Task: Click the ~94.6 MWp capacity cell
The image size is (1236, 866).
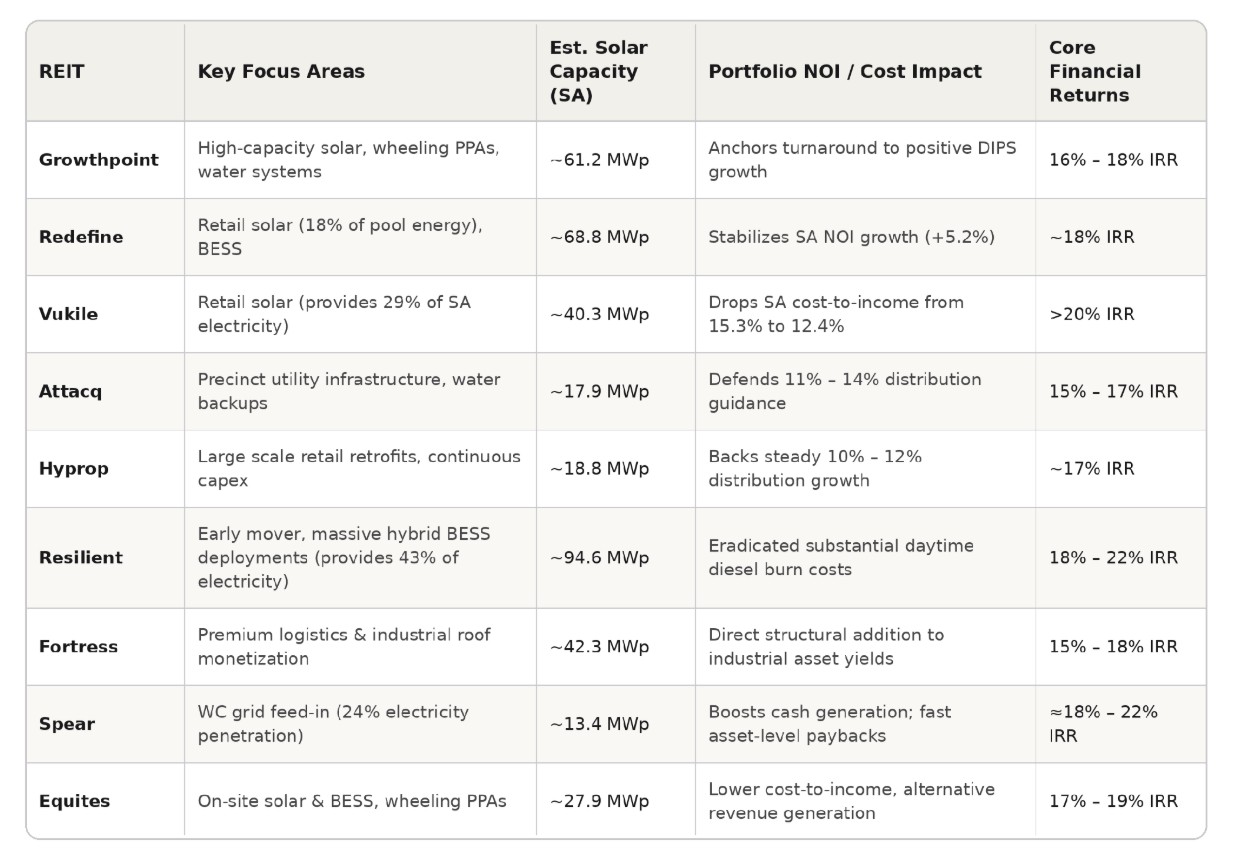Action: click(599, 558)
